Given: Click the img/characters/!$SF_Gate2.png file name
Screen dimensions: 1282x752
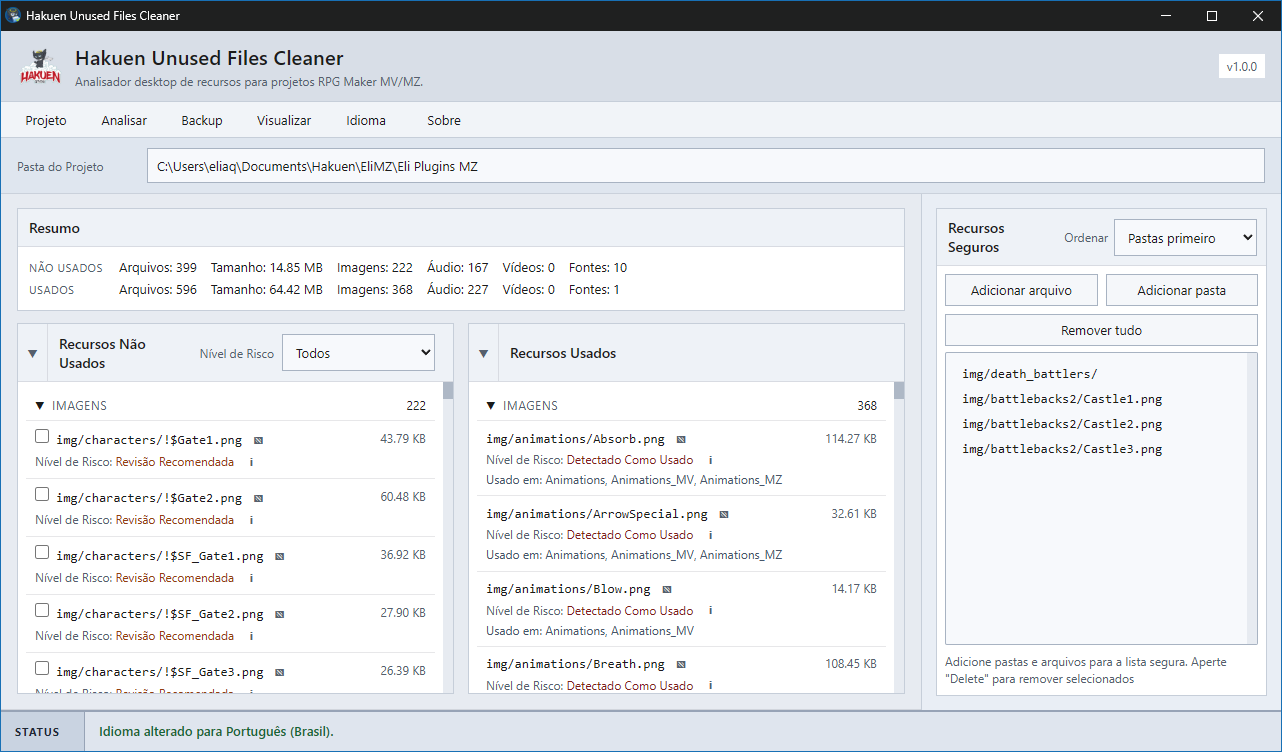Looking at the screenshot, I should (160, 614).
